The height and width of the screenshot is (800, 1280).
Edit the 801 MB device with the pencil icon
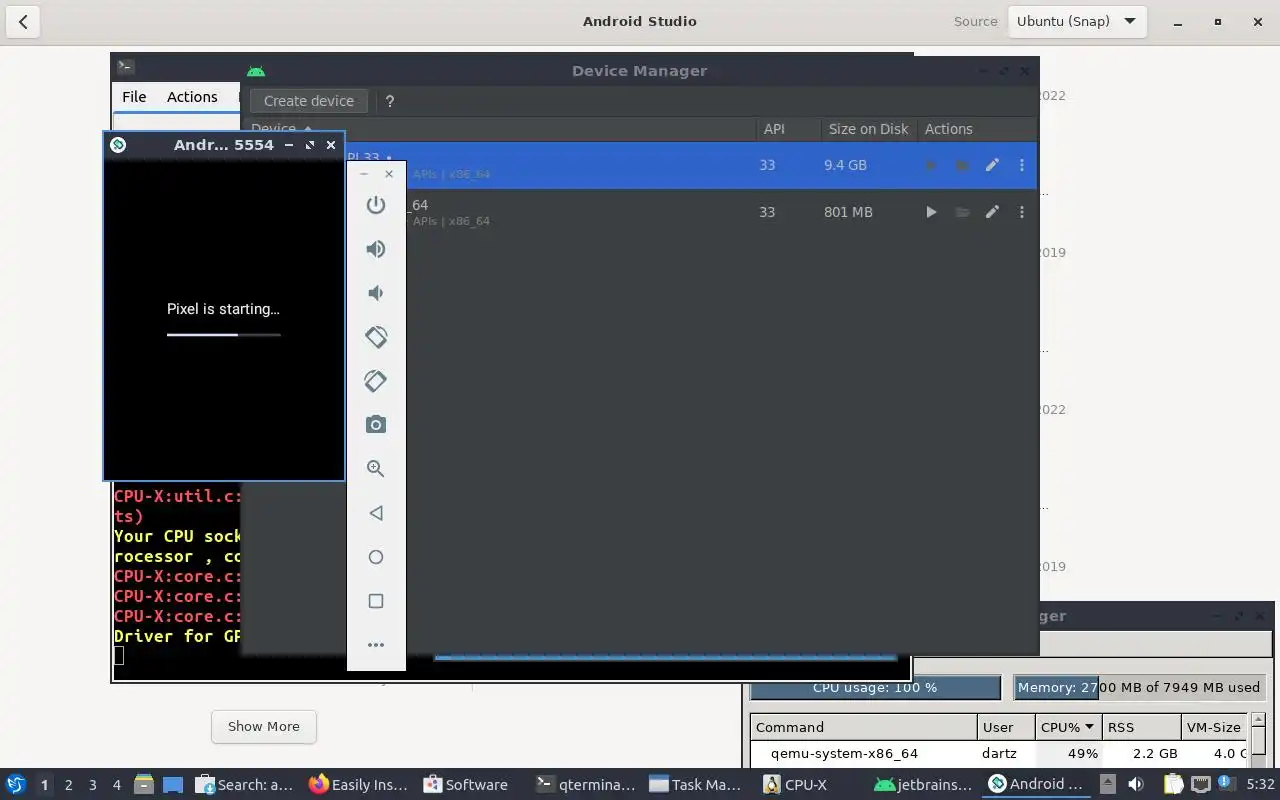(992, 212)
